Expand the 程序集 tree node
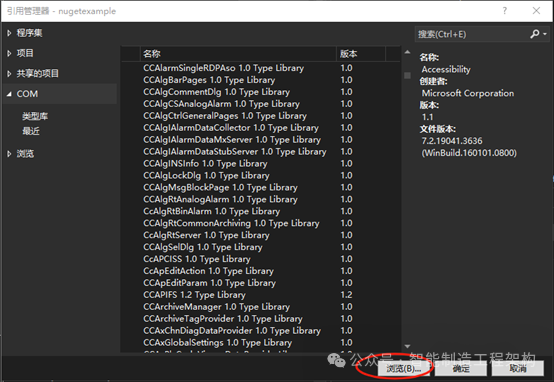The width and height of the screenshot is (554, 382). tap(9, 33)
